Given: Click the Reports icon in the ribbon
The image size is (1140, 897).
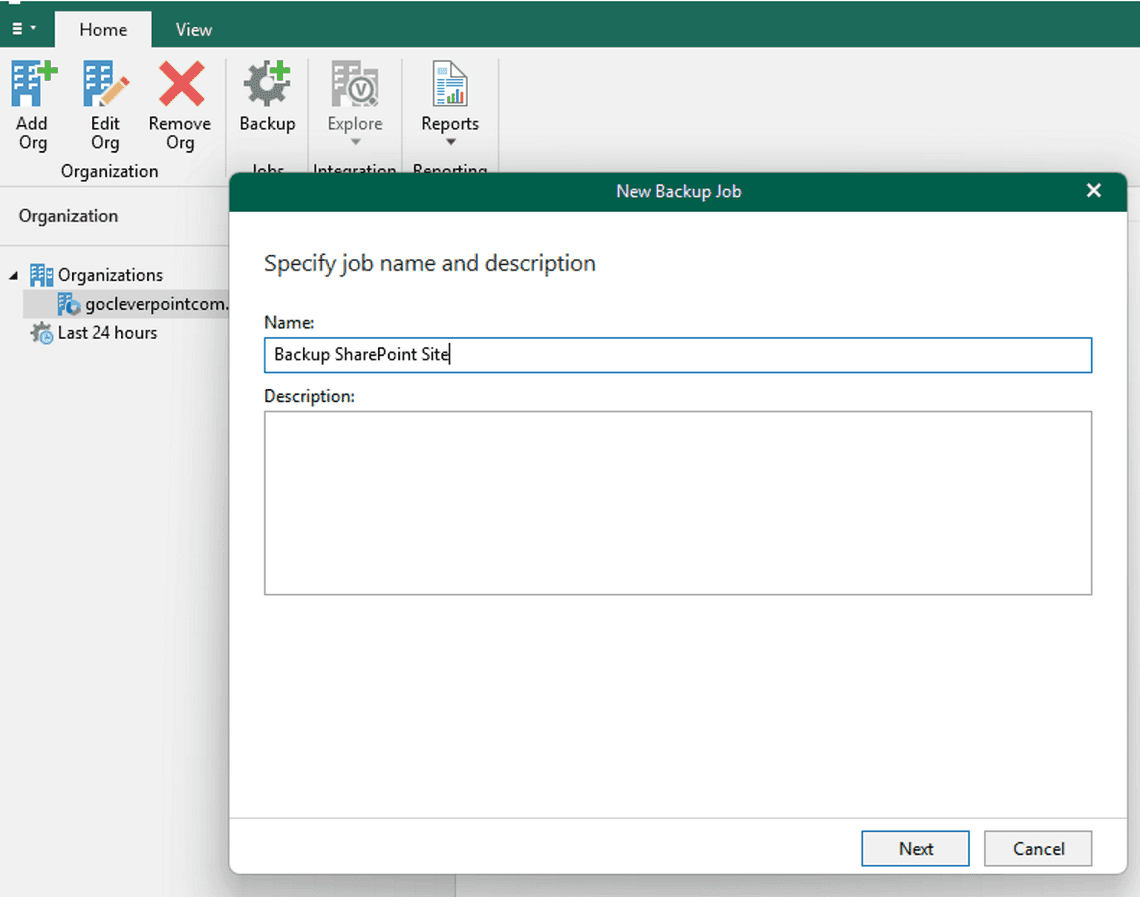Looking at the screenshot, I should tap(450, 85).
